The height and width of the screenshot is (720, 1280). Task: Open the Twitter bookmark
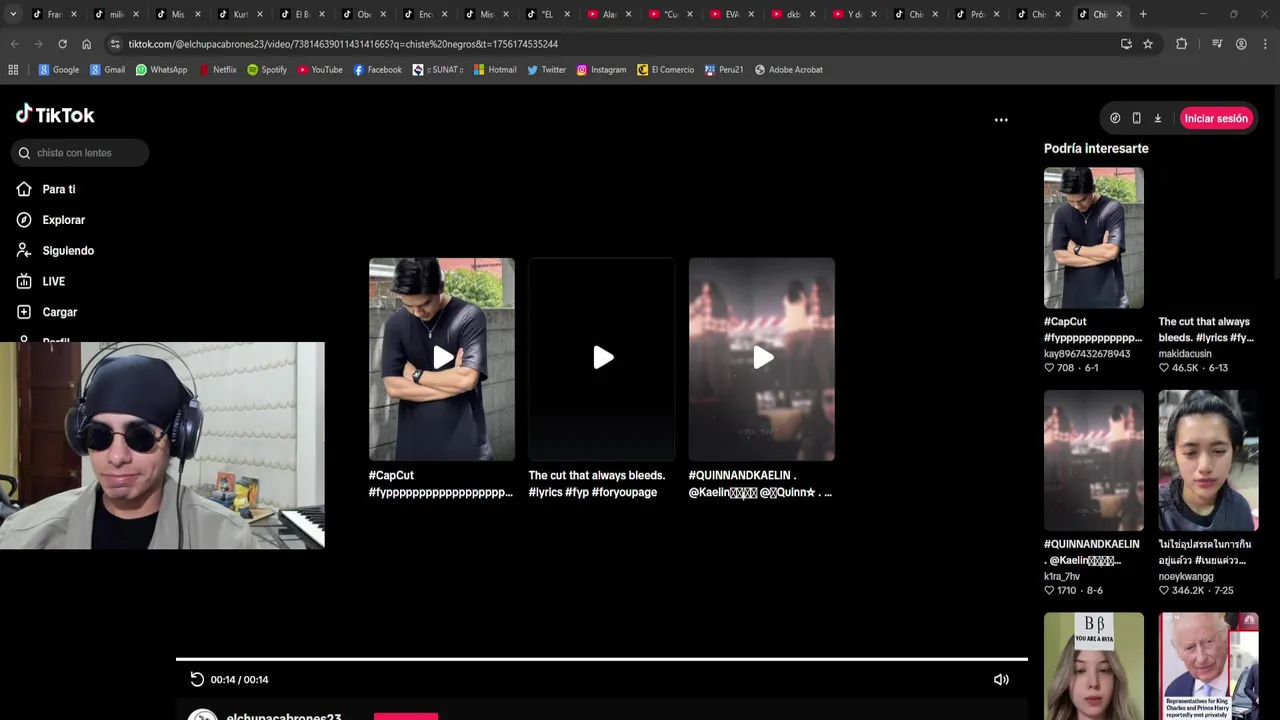547,70
